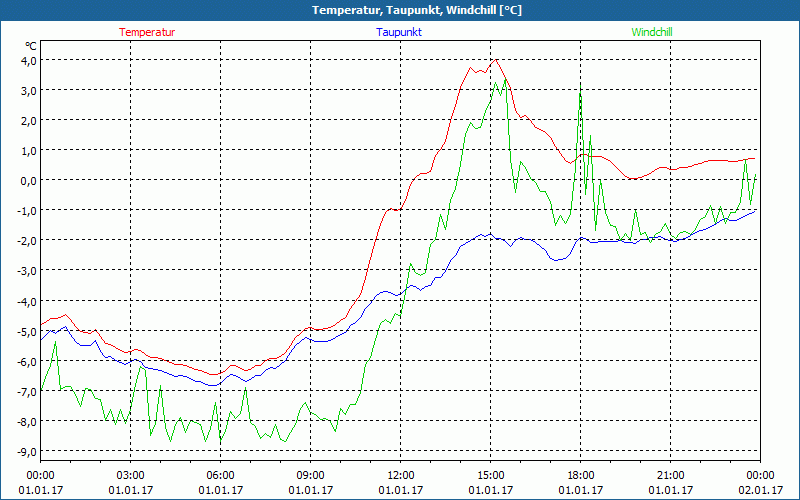Viewport: 800px width, 500px height.
Task: Click the '1,0' y-axis value
Action: click(29, 151)
